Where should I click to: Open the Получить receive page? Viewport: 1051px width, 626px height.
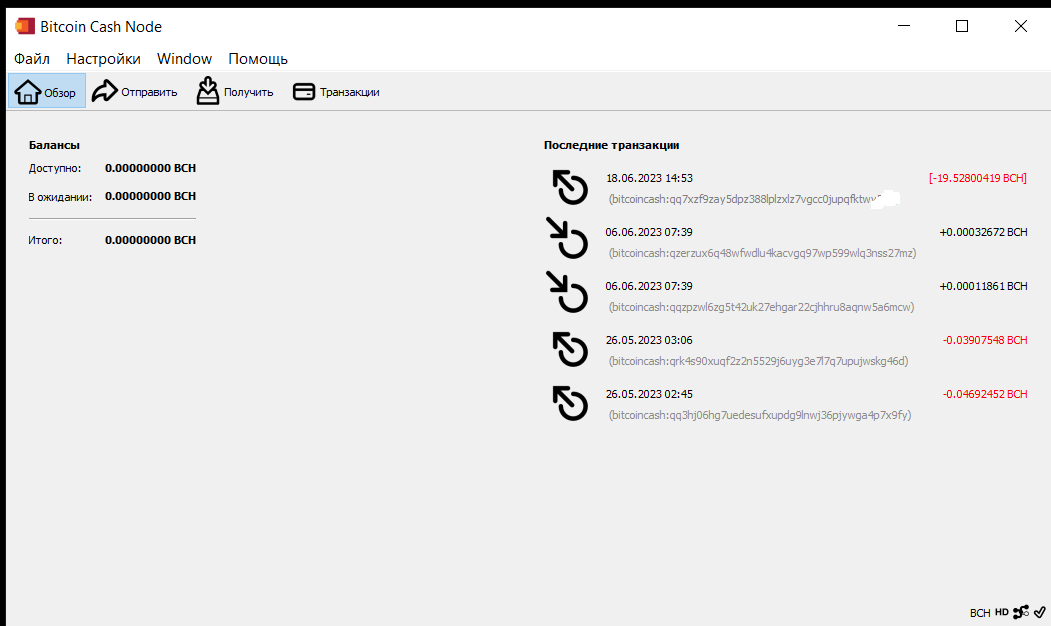coord(235,91)
